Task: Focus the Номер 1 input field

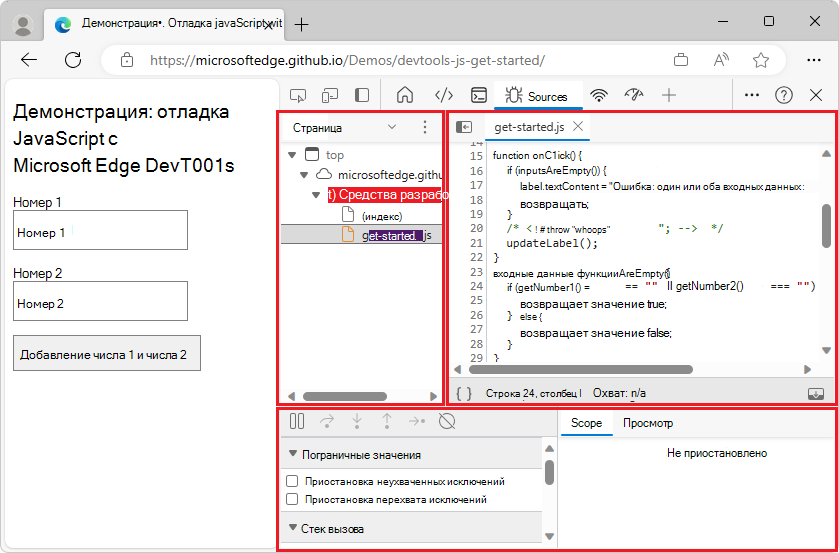Action: [101, 230]
